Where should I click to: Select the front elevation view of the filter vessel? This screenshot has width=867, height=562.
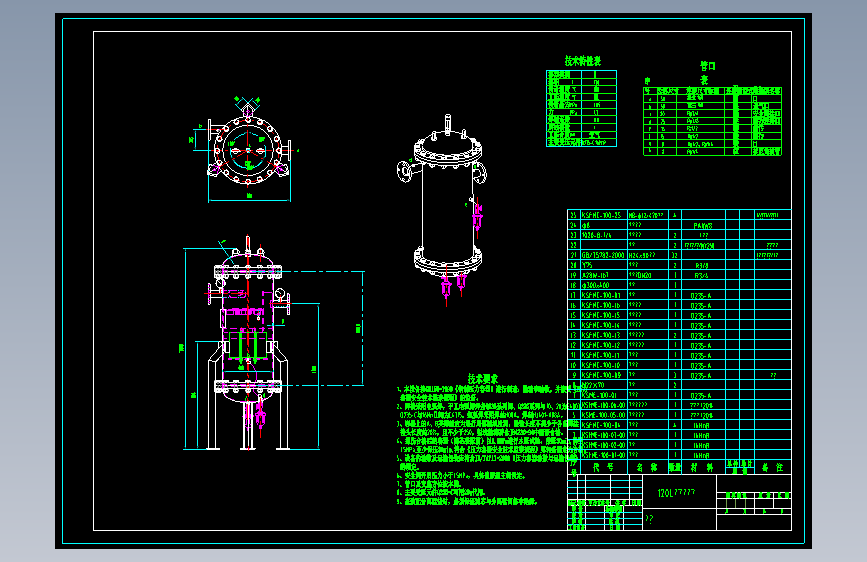click(249, 344)
